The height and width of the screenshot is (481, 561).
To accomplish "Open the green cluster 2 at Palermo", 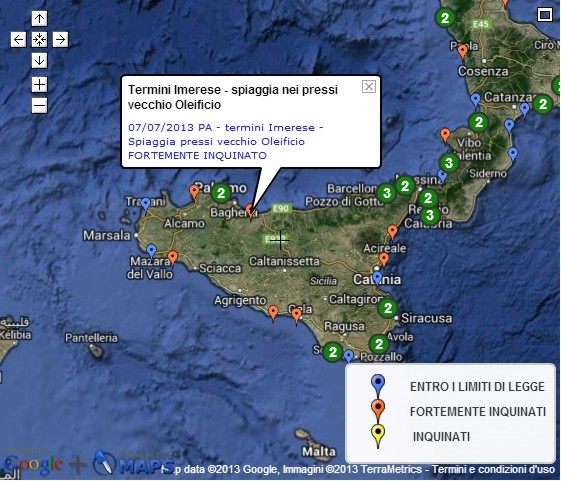I will (x=221, y=193).
